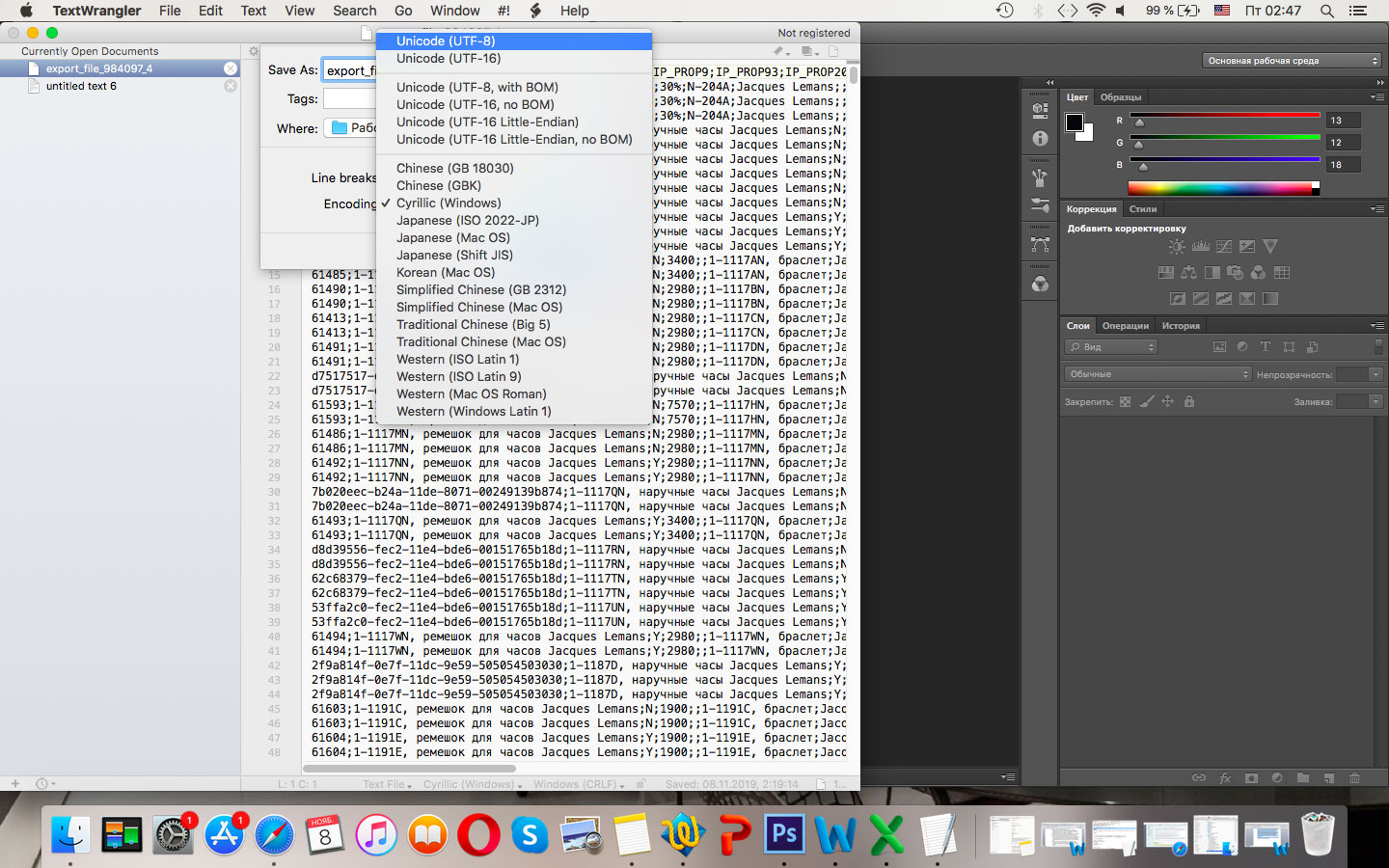Open the Channels panel icon
This screenshot has width=1389, height=868.
(x=1040, y=284)
